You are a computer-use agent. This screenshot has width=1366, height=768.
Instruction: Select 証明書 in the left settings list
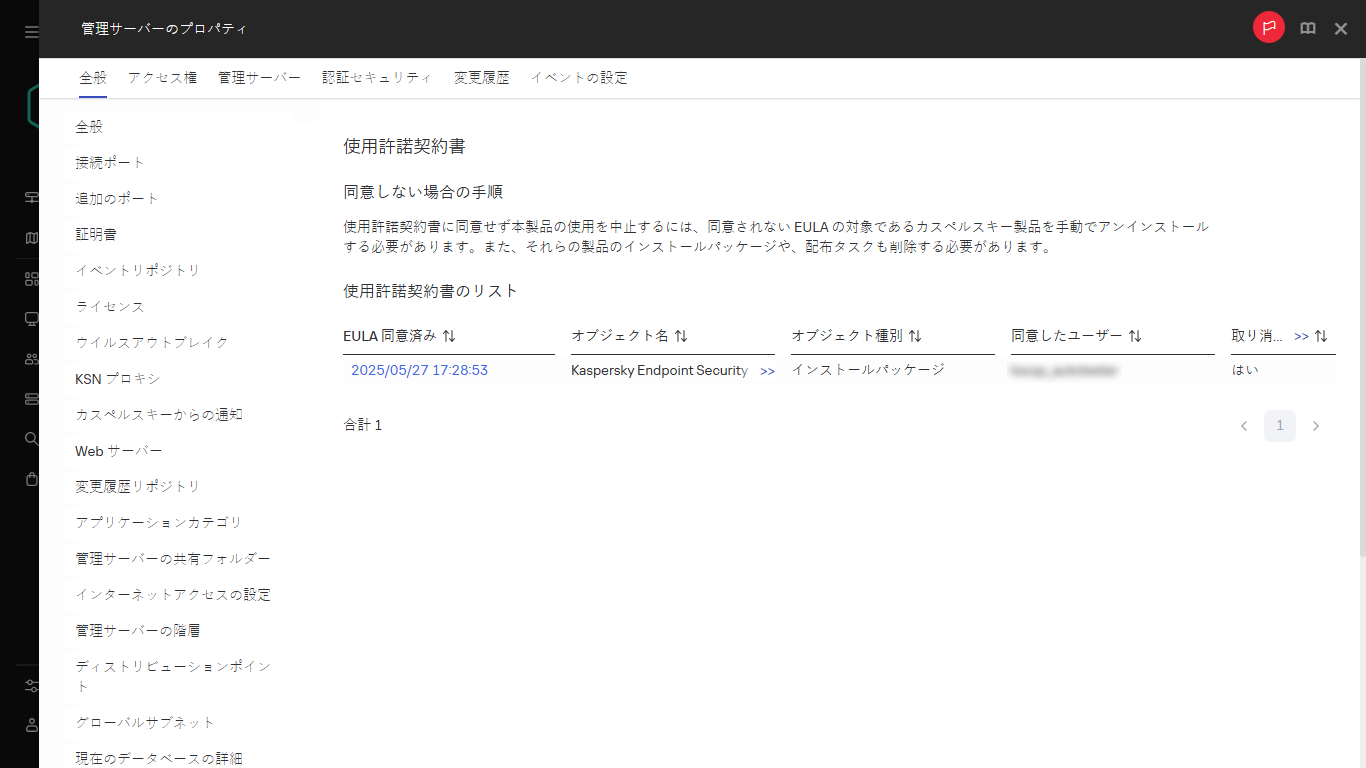[95, 233]
